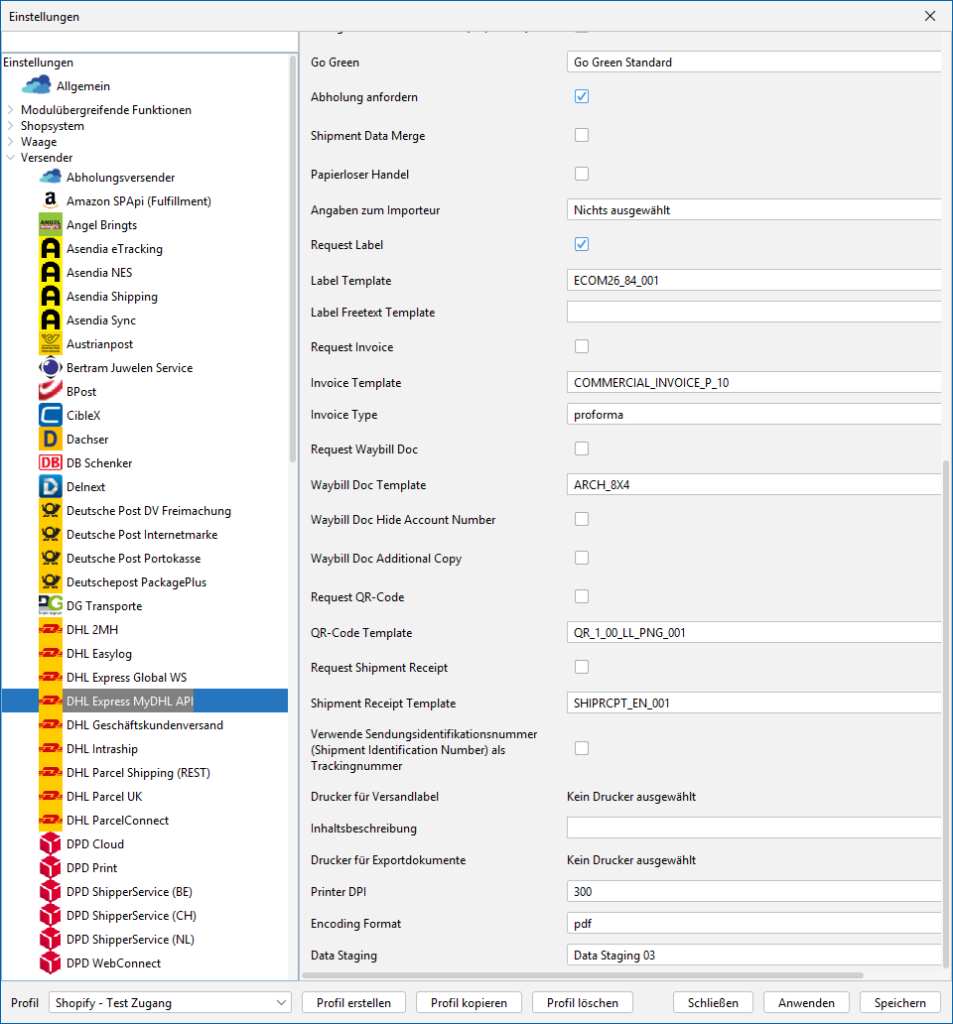
Task: Click the Profil kopieren button
Action: (x=469, y=1002)
